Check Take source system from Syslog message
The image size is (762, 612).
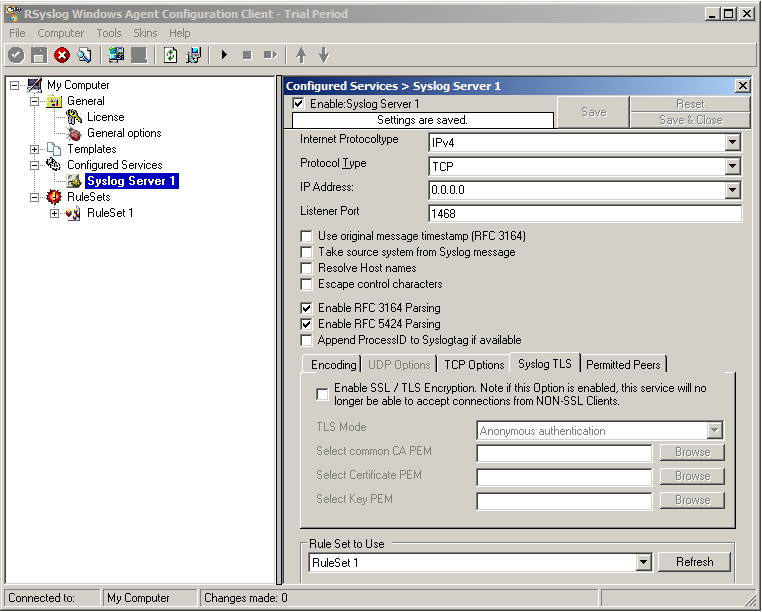coord(306,252)
